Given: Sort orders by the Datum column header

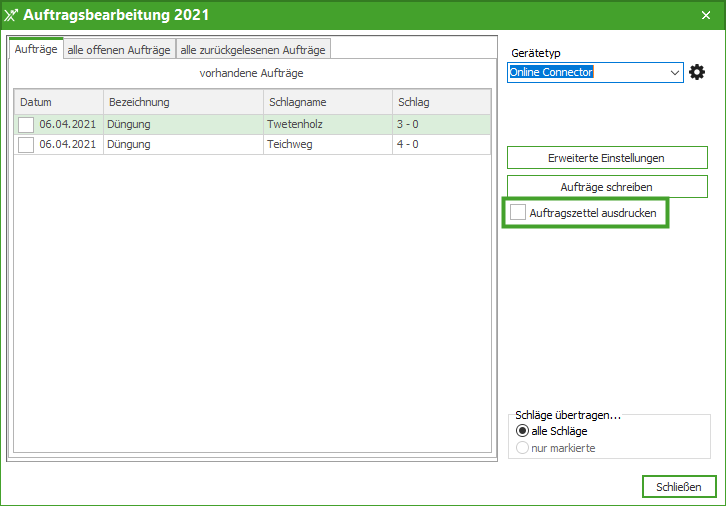Looking at the screenshot, I should click(58, 102).
